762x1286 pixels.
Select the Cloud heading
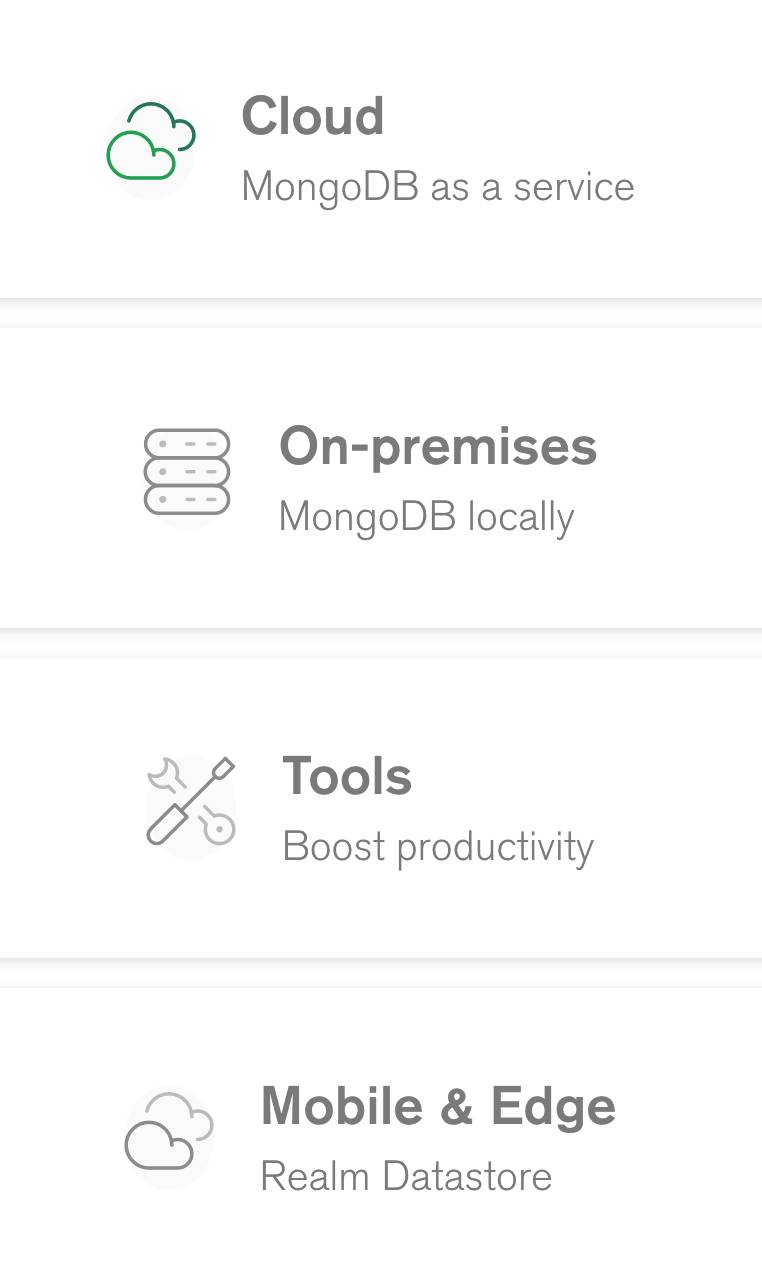[x=313, y=115]
